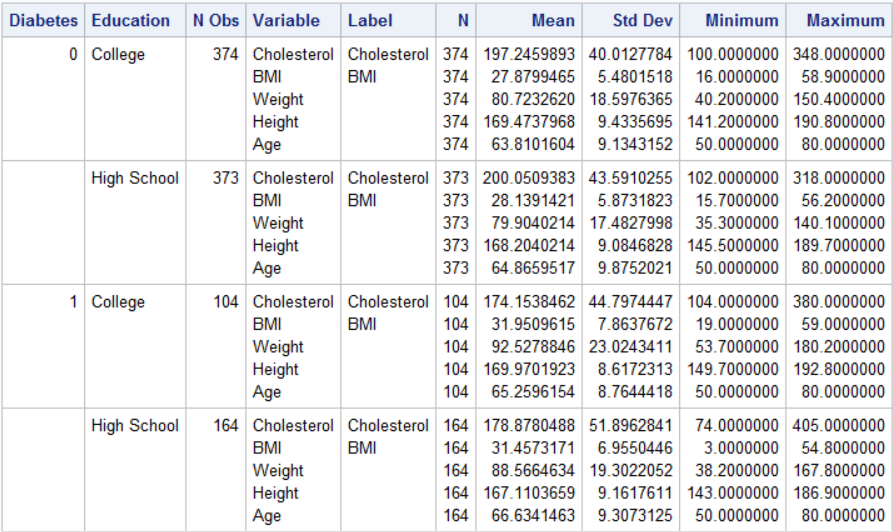
Task: Click maximum value 318.0000000
Action: click(x=839, y=178)
